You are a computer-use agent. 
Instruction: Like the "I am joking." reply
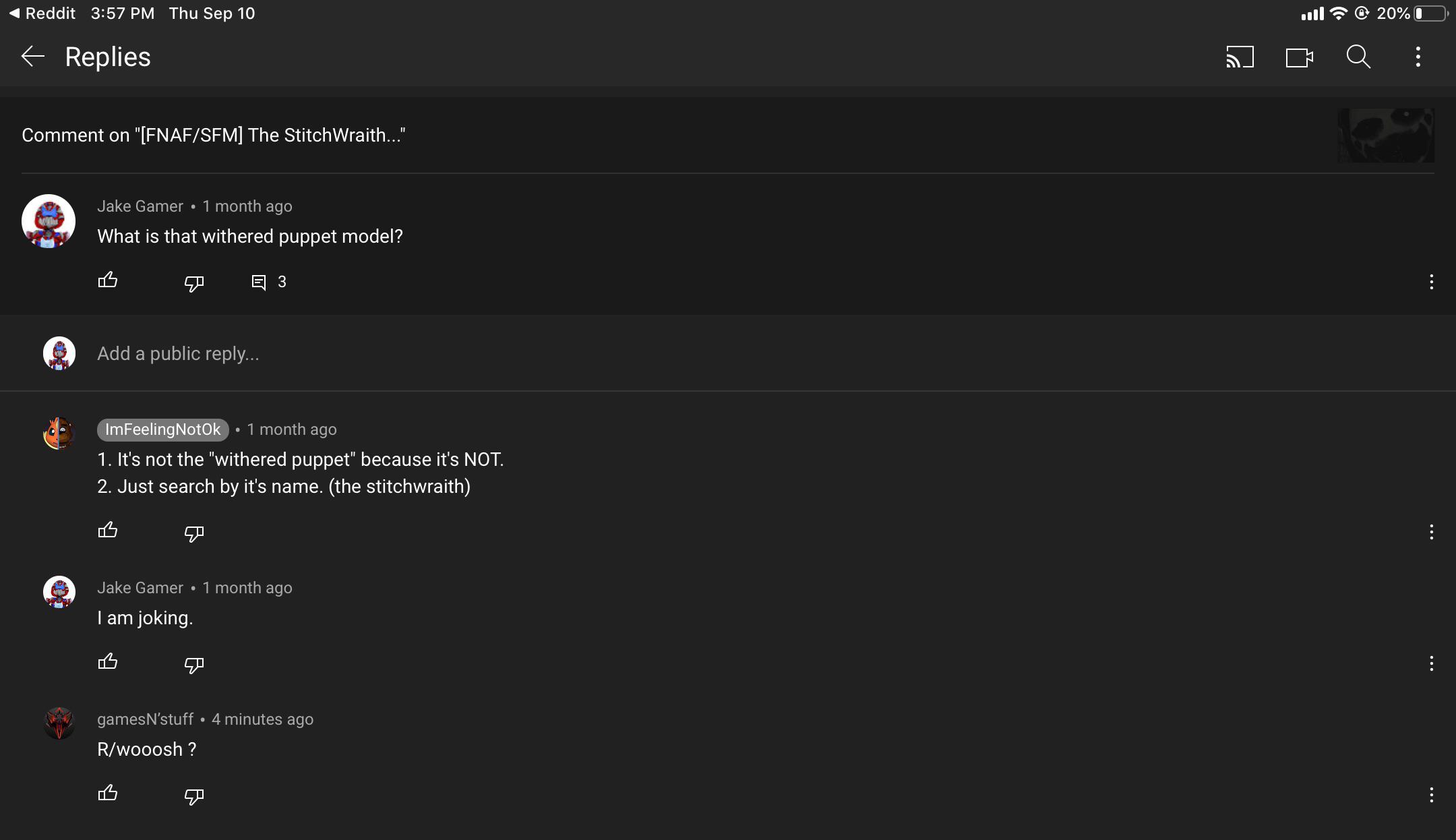pos(108,663)
